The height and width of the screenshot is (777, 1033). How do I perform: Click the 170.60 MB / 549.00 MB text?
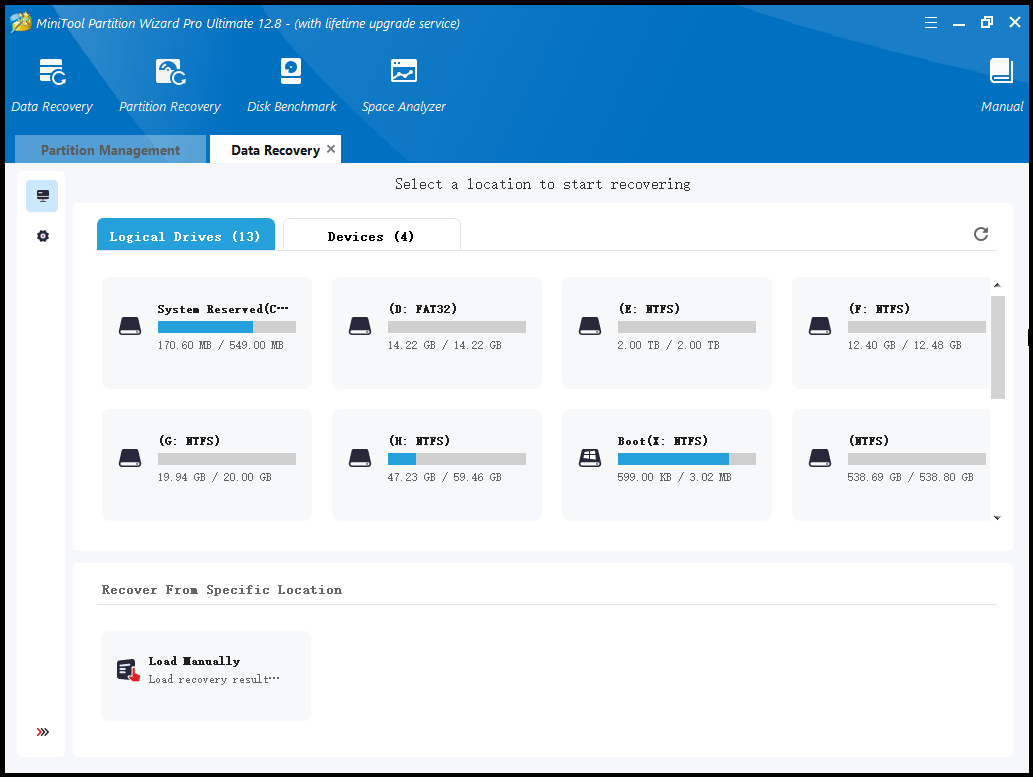221,345
